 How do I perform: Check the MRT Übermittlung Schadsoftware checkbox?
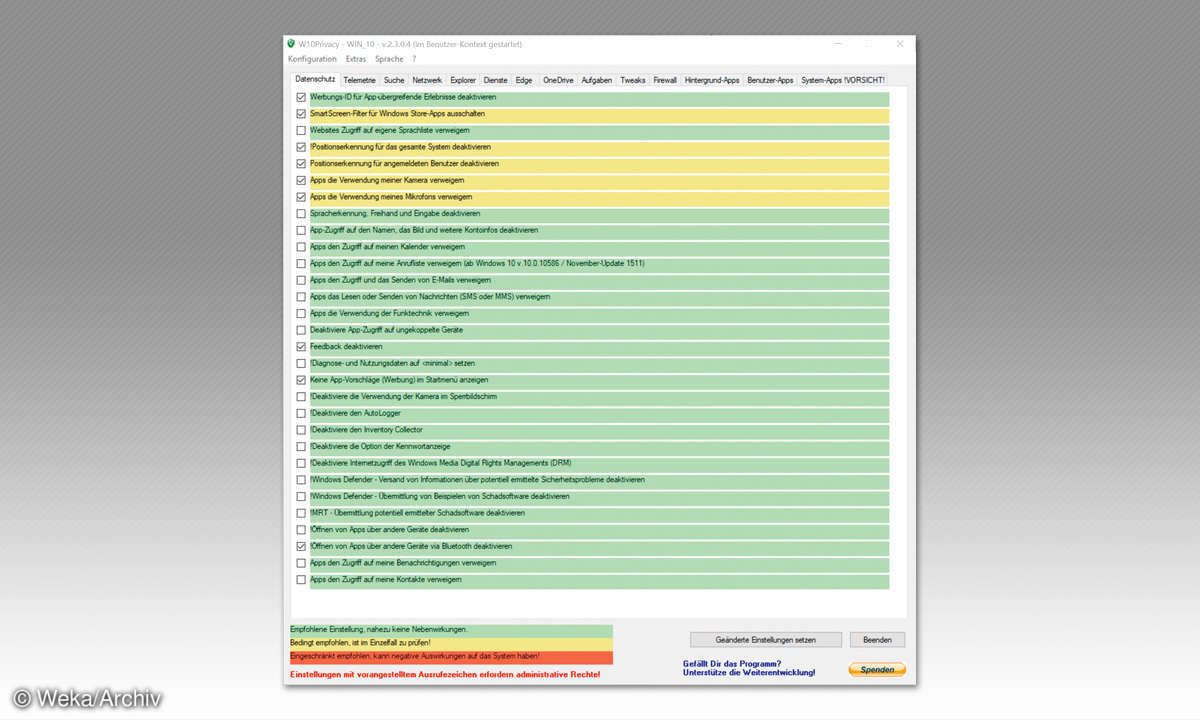coord(301,513)
